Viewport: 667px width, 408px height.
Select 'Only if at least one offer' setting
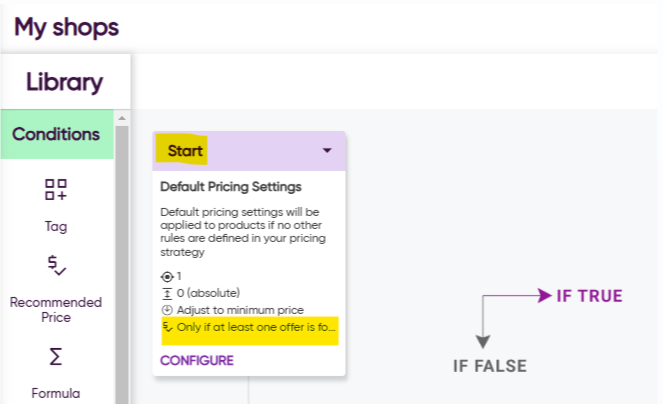(250, 327)
